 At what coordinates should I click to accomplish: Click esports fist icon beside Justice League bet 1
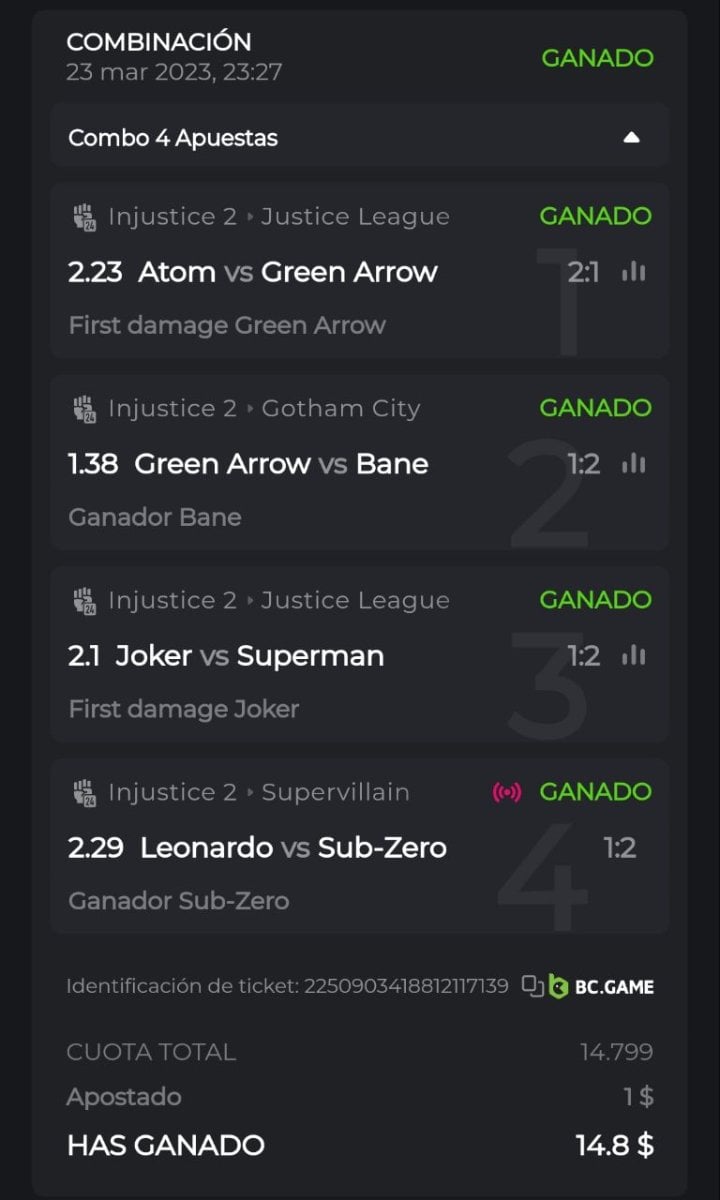click(x=84, y=217)
